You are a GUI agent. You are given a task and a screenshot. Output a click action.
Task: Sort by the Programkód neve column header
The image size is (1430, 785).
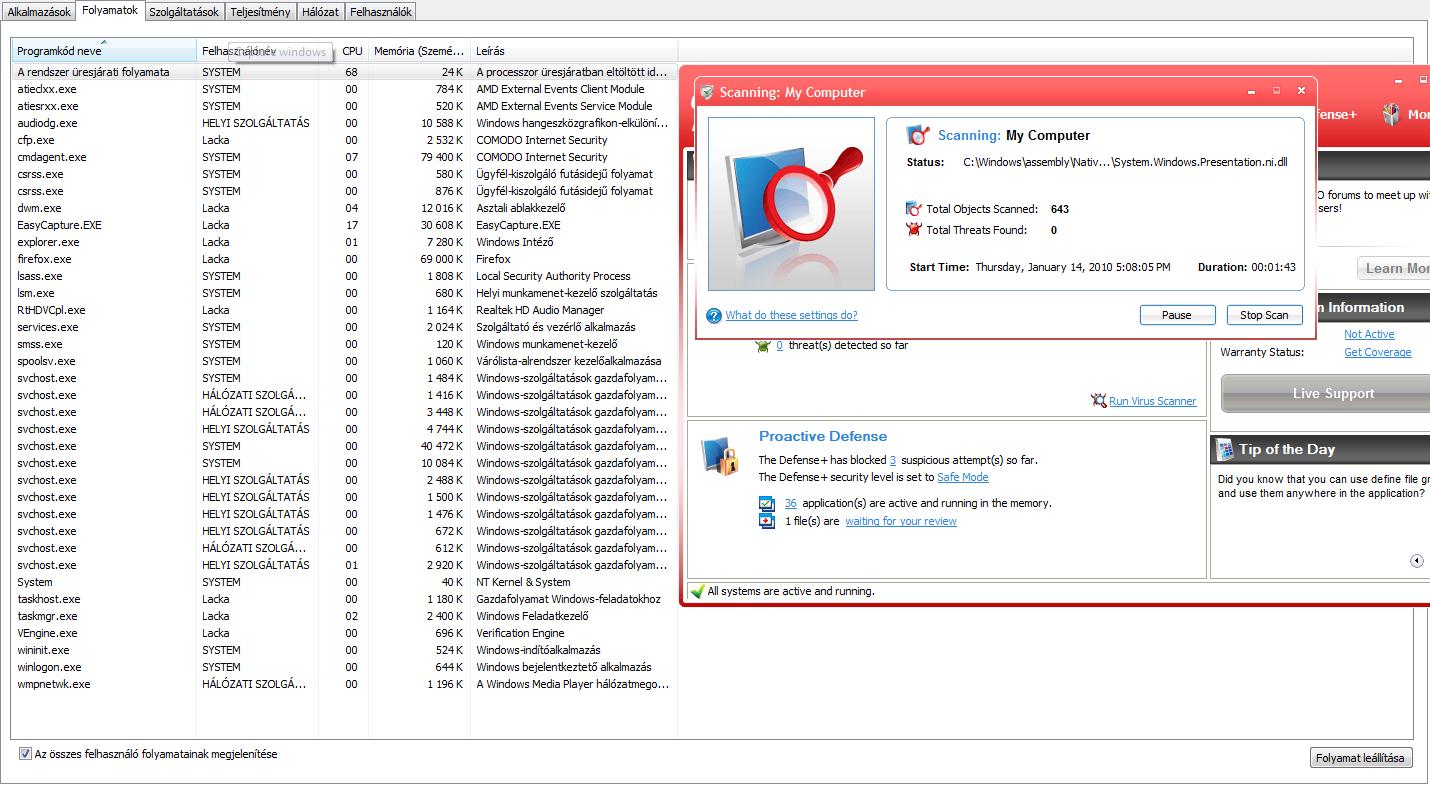104,51
